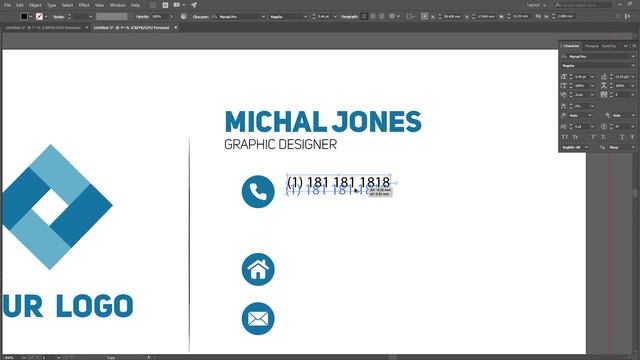Image resolution: width=640 pixels, height=360 pixels.
Task: Close the second Untitled document tab
Action: pyautogui.click(x=176, y=28)
